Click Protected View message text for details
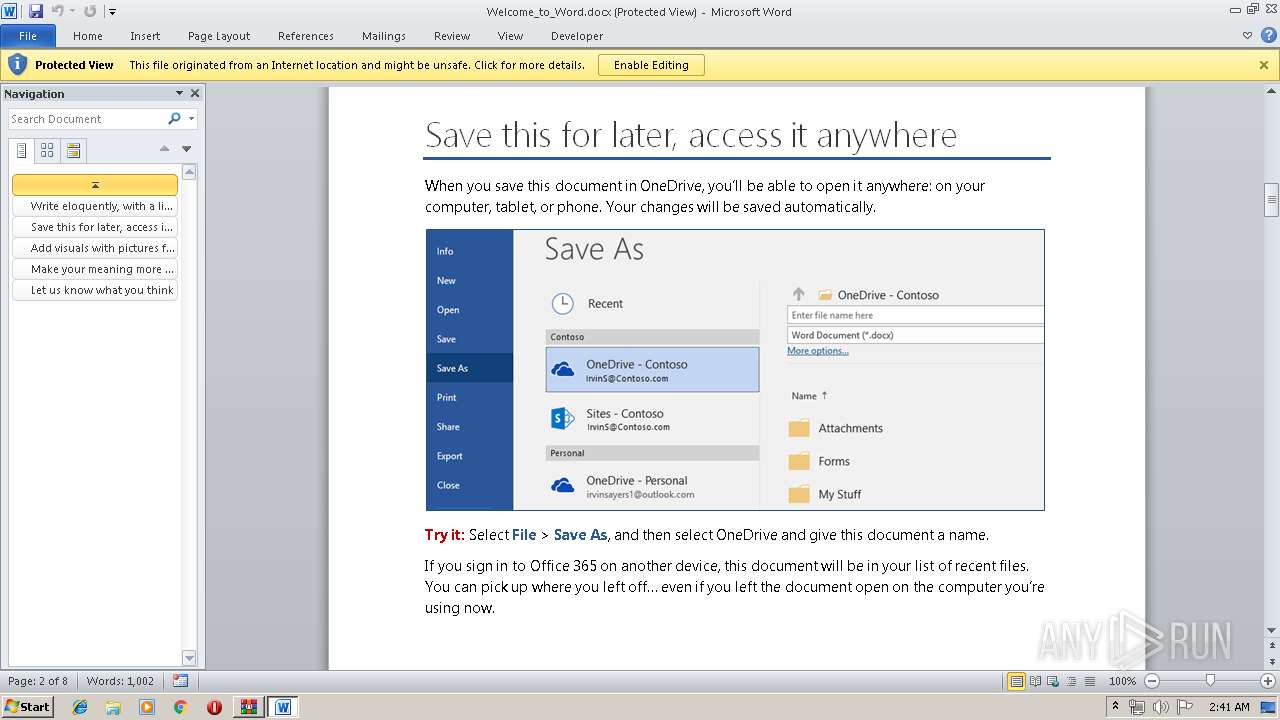This screenshot has width=1280, height=720. click(x=357, y=65)
